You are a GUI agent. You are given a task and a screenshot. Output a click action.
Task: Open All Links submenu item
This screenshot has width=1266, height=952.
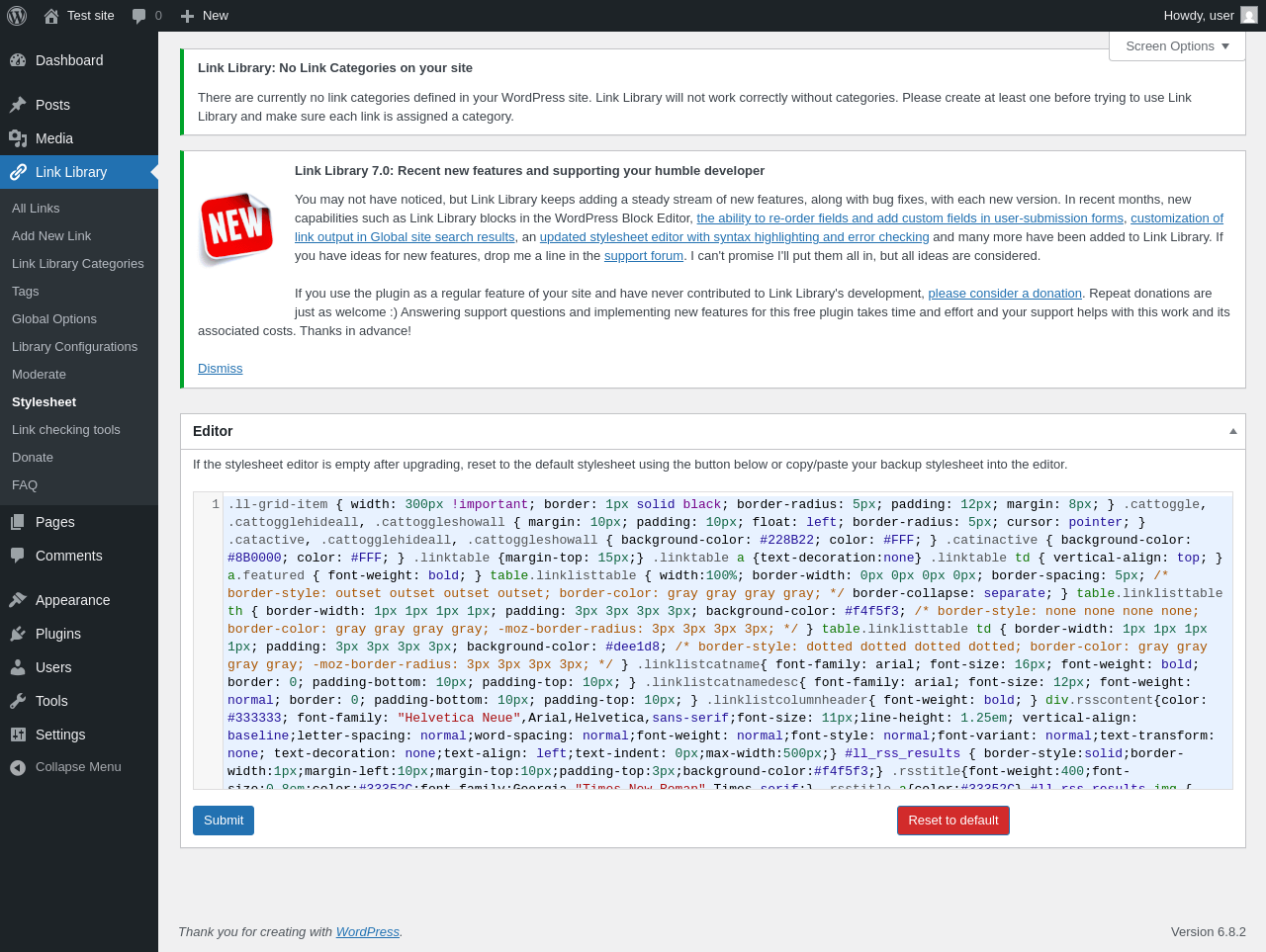[36, 209]
